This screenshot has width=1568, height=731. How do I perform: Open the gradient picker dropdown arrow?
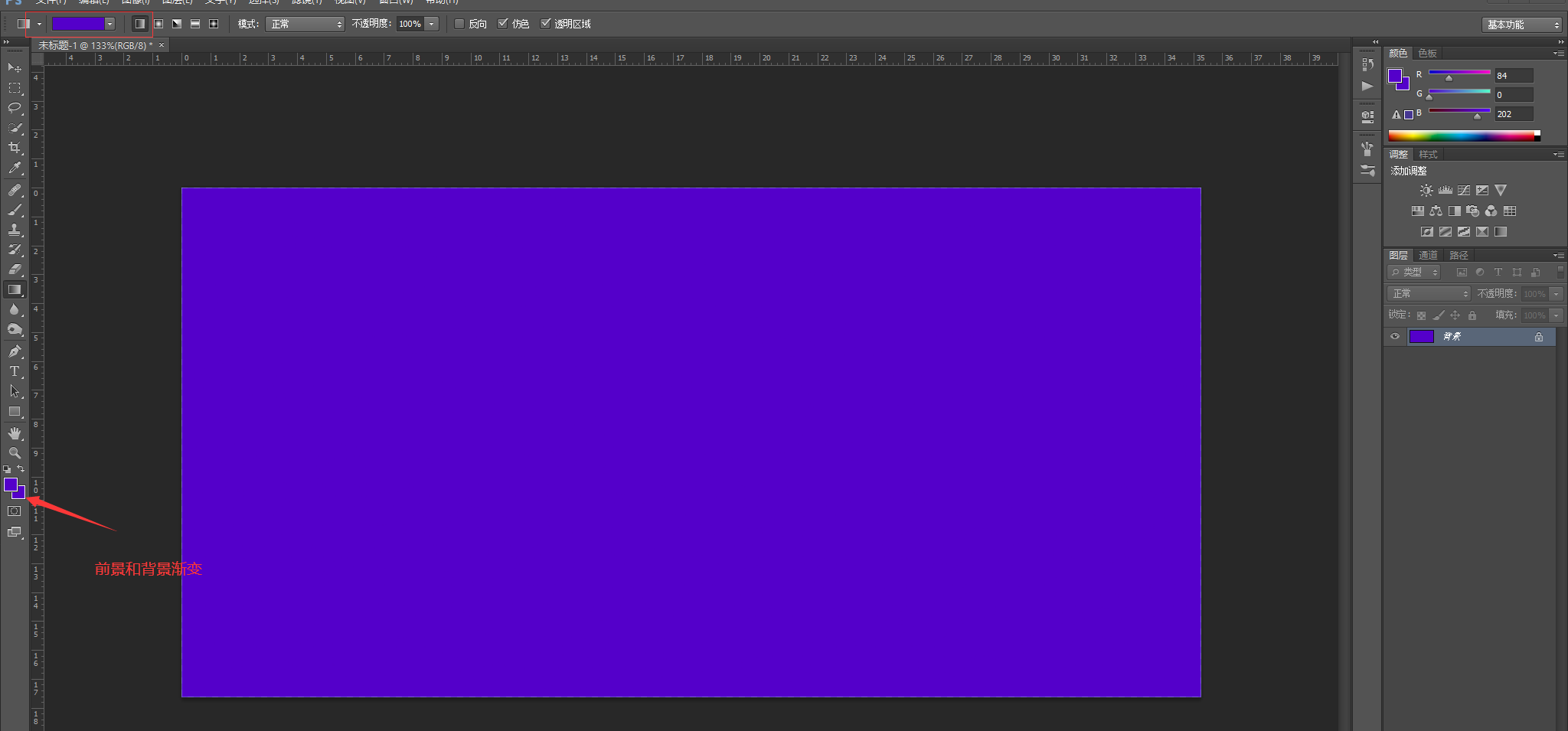coord(109,24)
